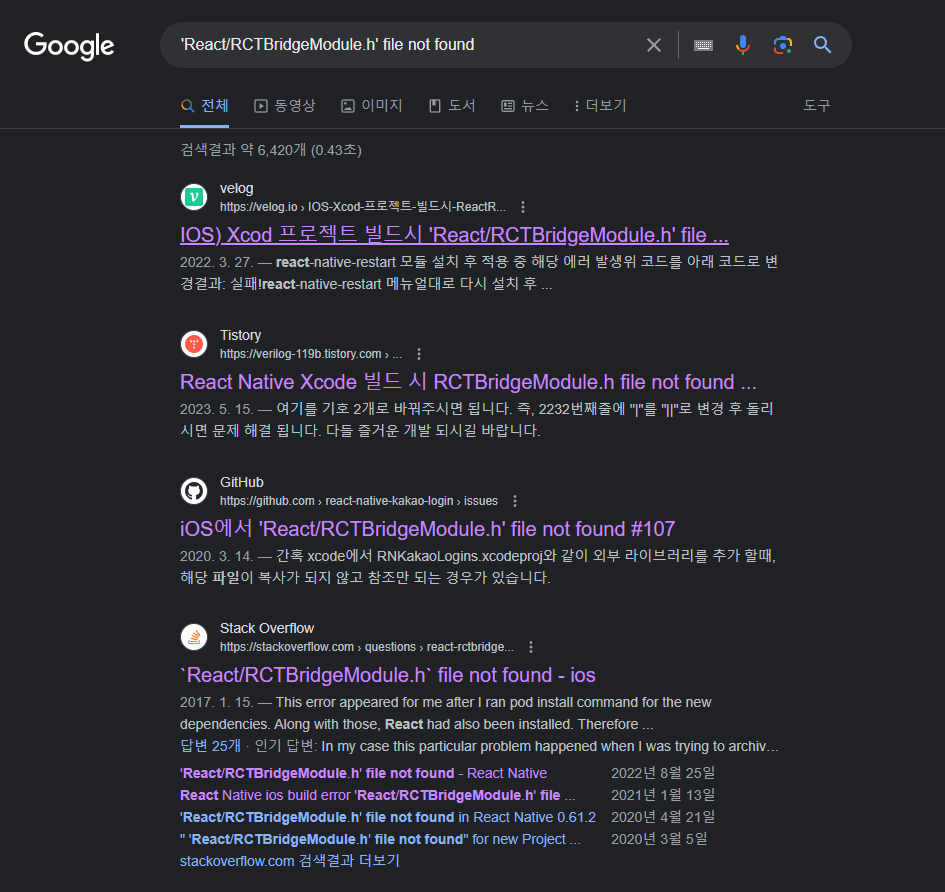Click the github.com react-native-kakao-login URL breadcrumb

pyautogui.click(x=359, y=501)
